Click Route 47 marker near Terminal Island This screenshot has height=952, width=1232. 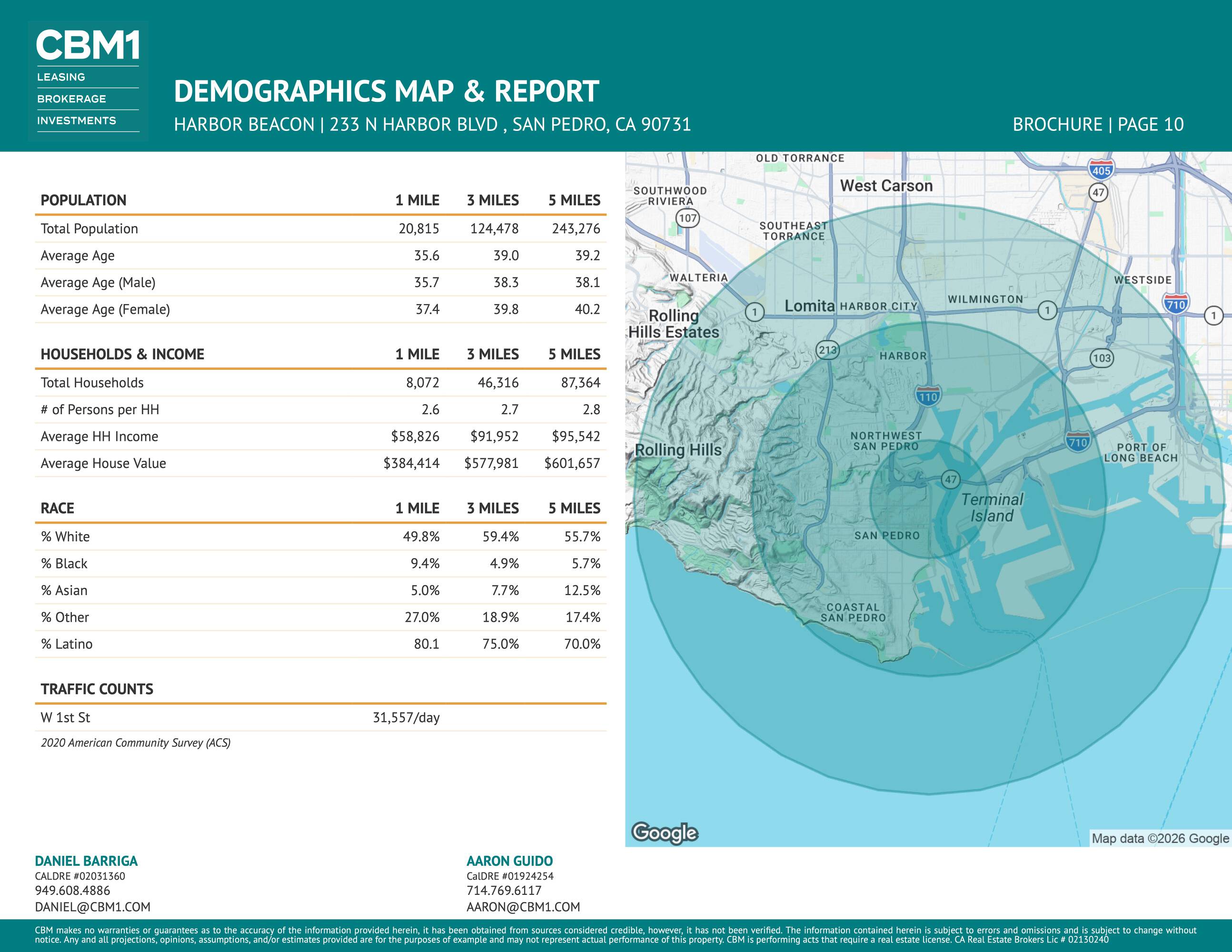951,479
